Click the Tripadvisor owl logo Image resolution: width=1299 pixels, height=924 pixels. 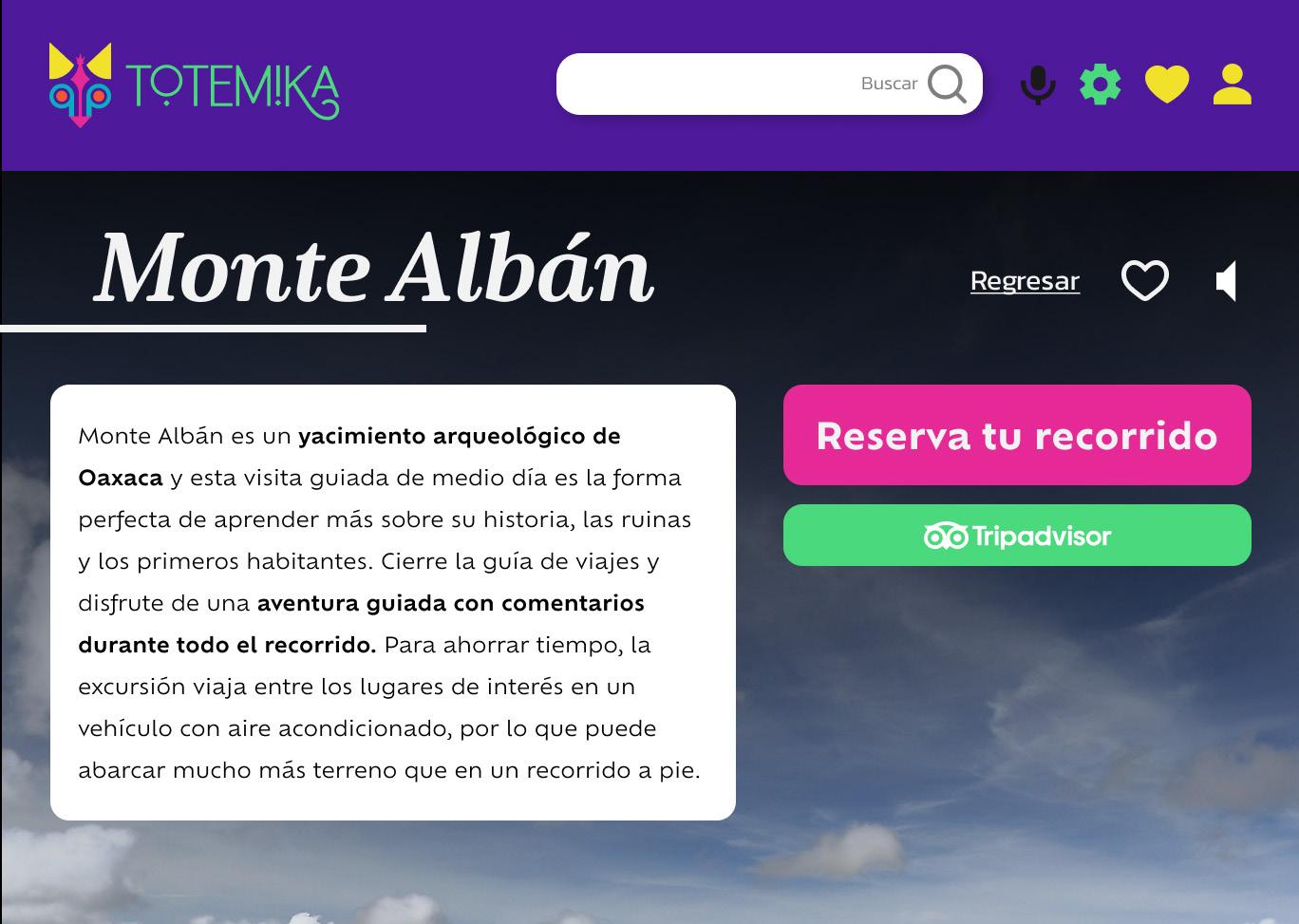click(x=946, y=536)
